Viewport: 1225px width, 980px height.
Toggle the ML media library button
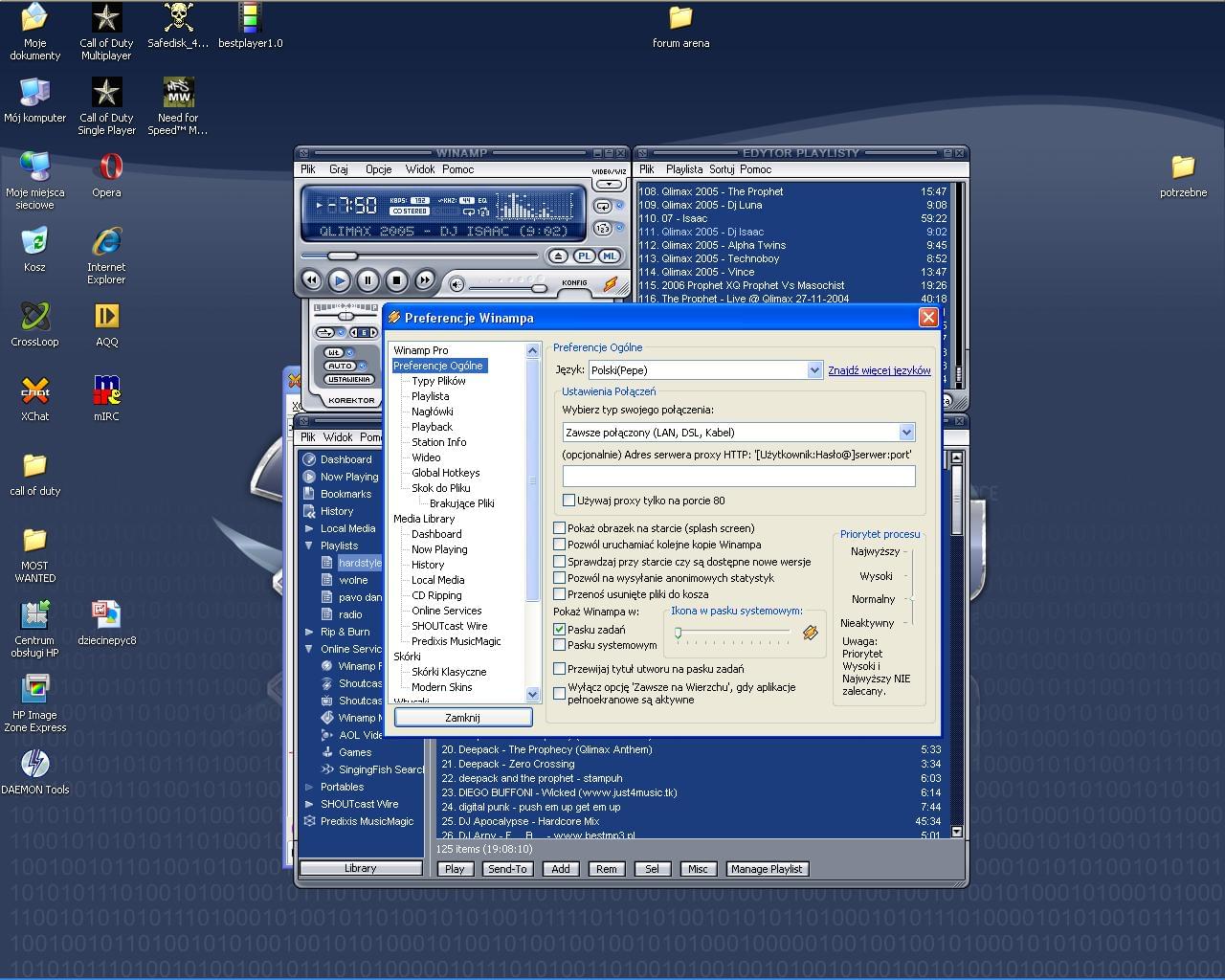tap(609, 256)
